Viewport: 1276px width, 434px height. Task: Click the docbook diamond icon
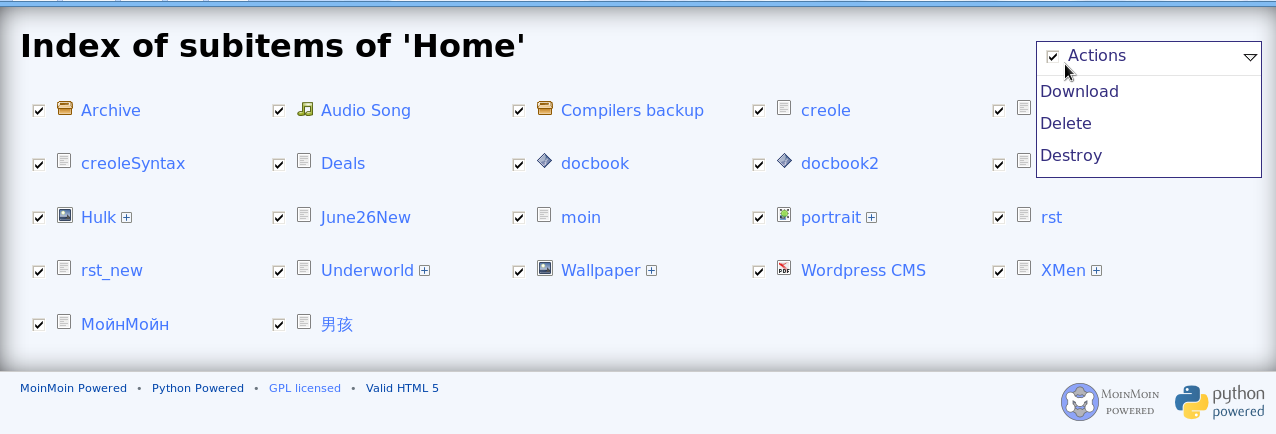pos(545,161)
